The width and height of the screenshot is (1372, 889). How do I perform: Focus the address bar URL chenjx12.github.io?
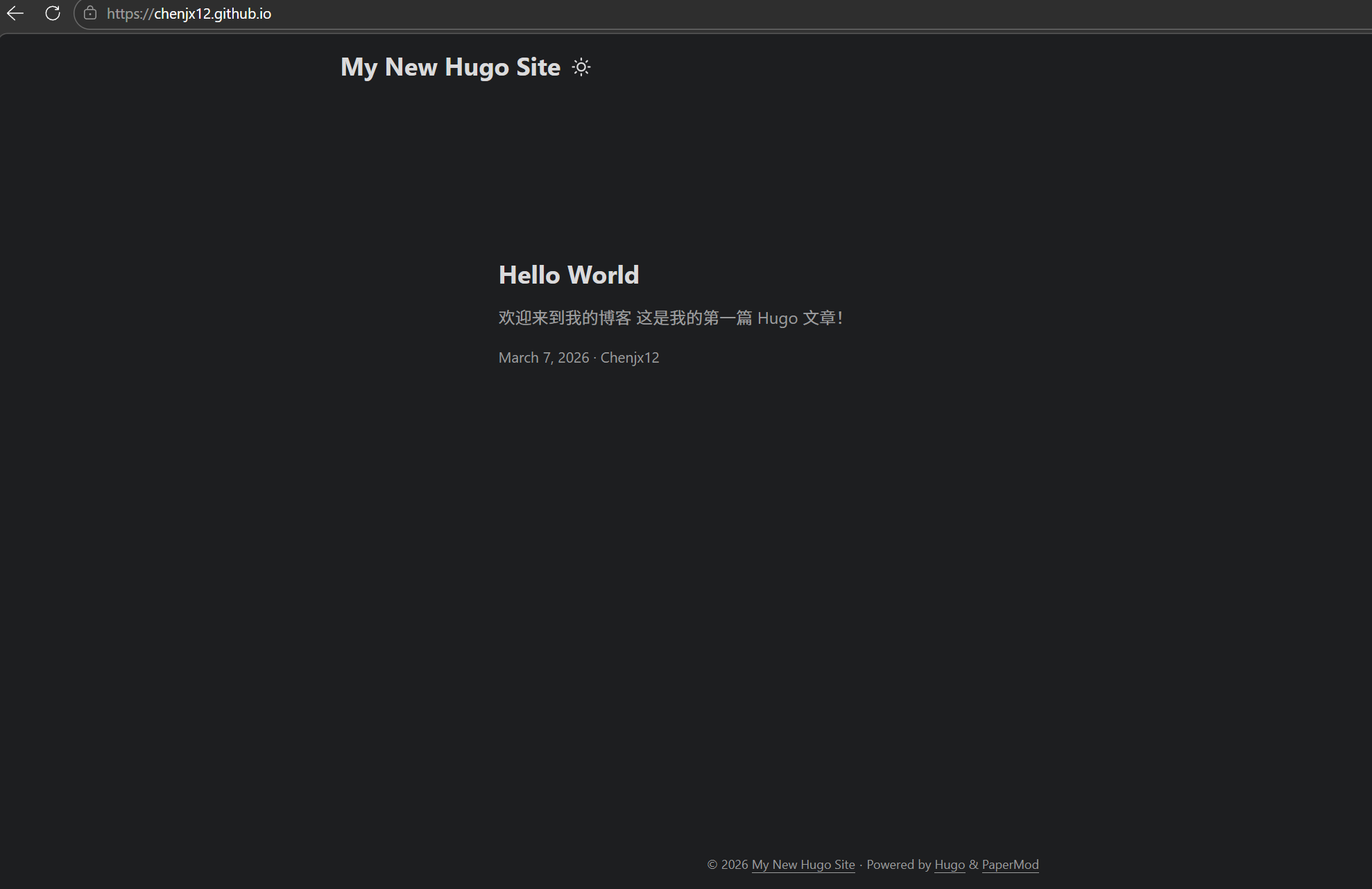pos(189,14)
